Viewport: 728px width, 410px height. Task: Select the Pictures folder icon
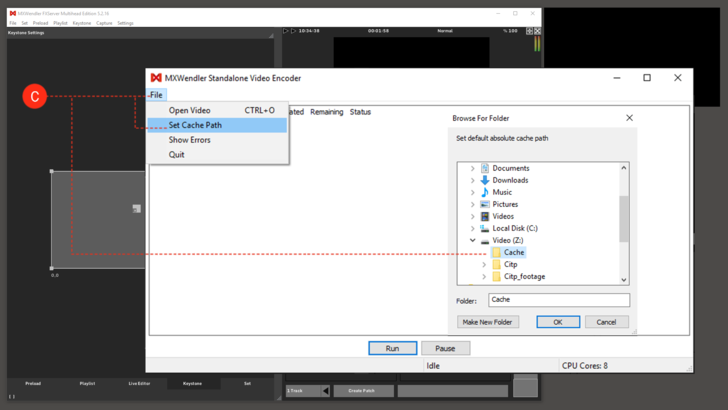[485, 204]
